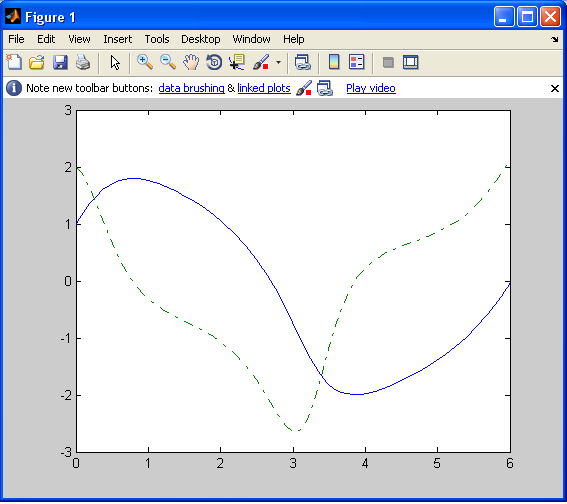This screenshot has width=567, height=504.
Task: Click the New Figure toolbar icon
Action: 14,62
